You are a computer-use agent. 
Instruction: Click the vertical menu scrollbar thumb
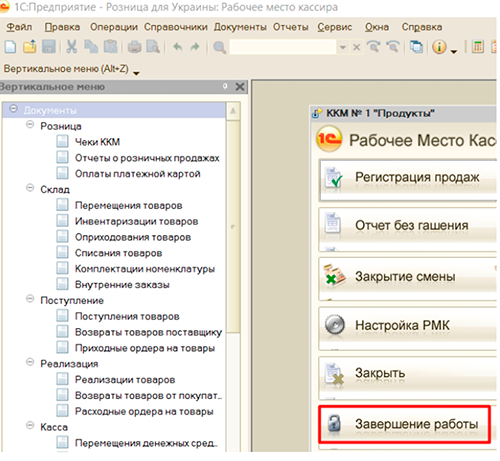[x=233, y=227]
